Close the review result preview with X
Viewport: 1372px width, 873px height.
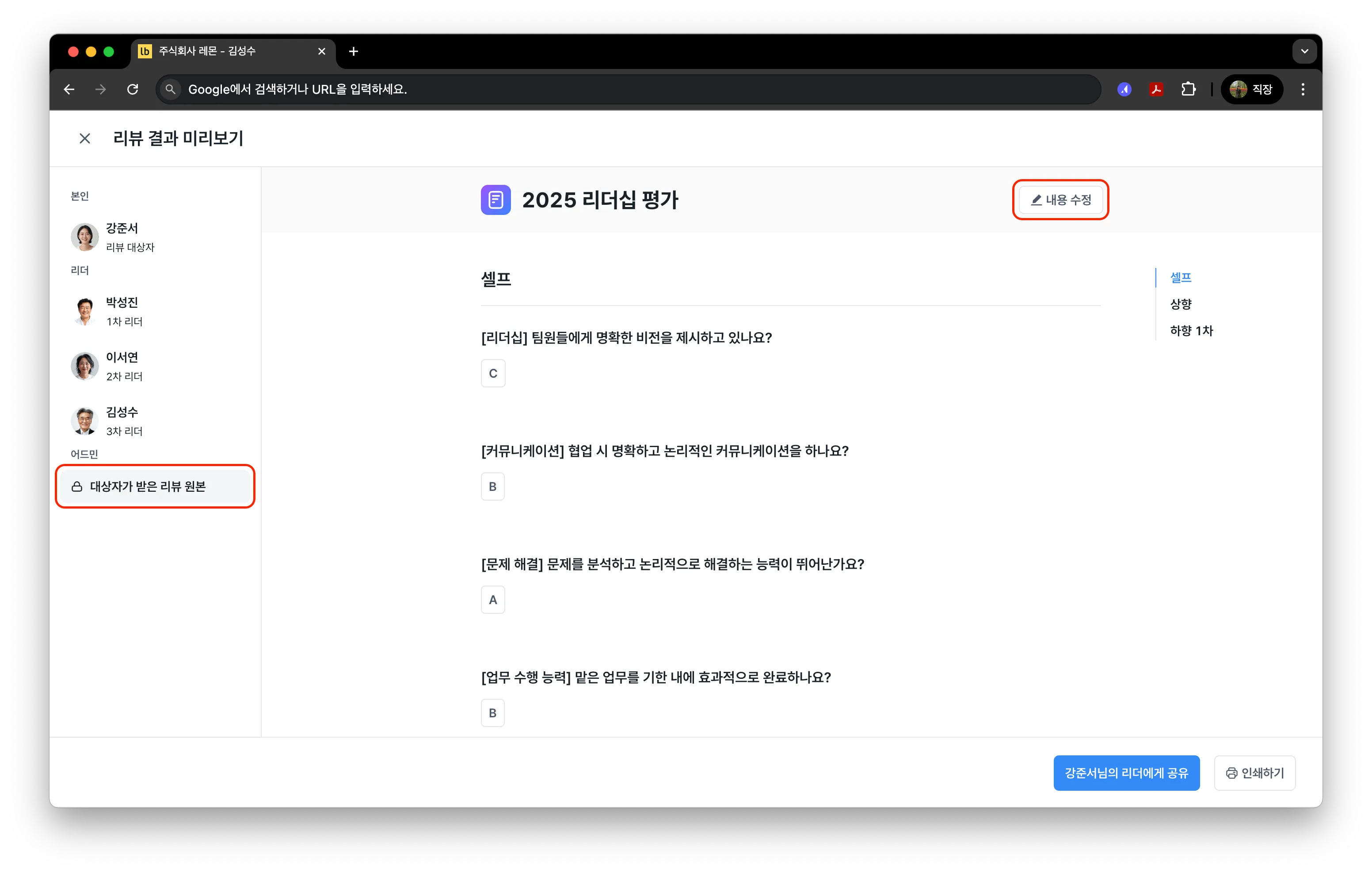click(x=84, y=138)
